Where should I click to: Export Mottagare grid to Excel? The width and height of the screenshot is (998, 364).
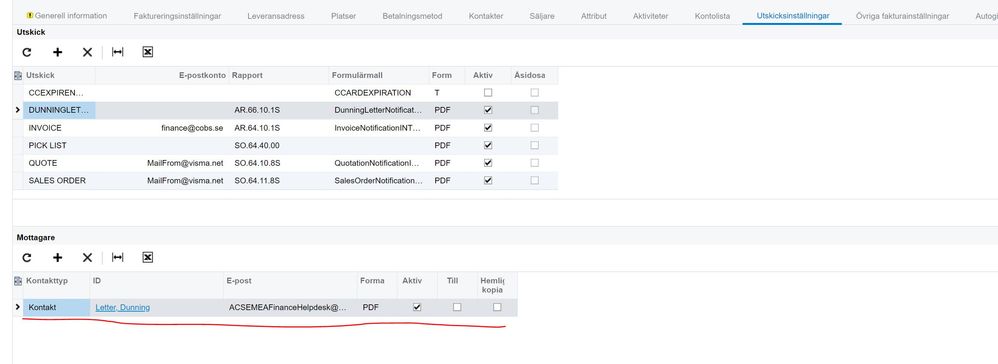point(148,258)
